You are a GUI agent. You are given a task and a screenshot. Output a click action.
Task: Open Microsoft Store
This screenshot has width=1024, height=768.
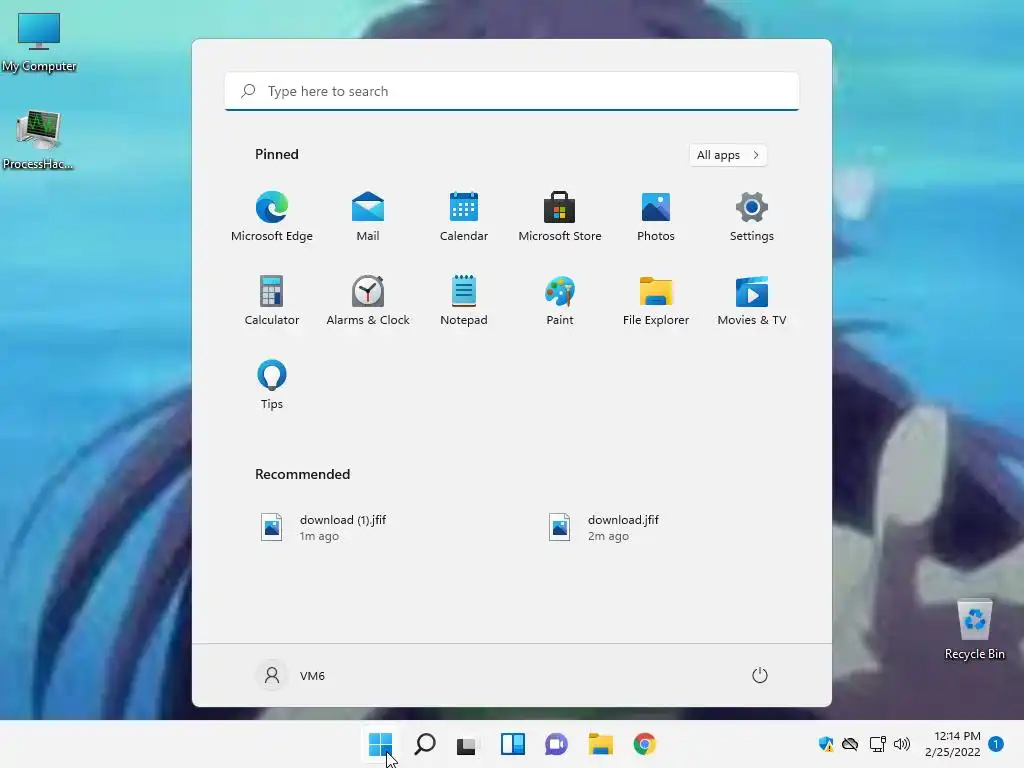pyautogui.click(x=560, y=216)
